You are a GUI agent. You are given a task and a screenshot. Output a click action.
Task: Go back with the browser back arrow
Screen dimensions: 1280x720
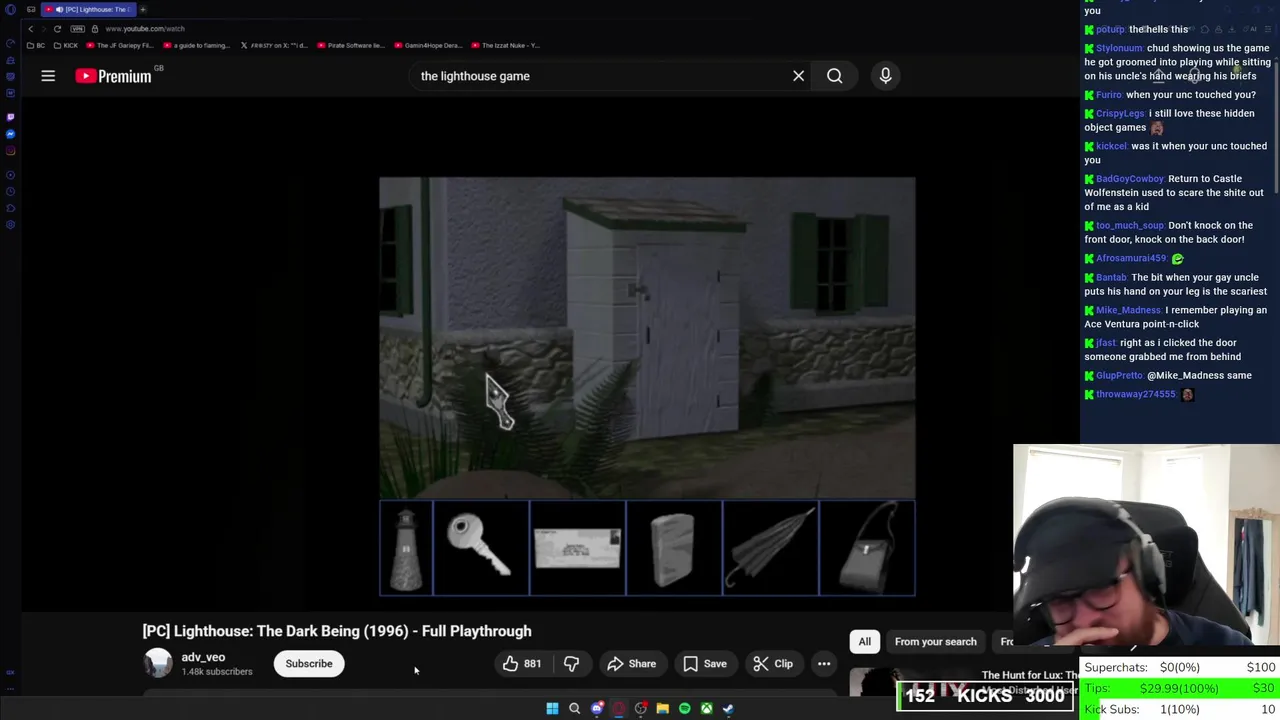pos(30,29)
